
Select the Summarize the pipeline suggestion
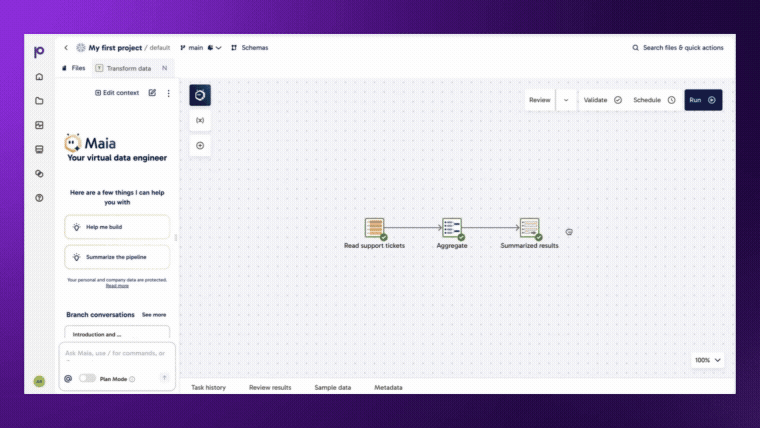point(117,257)
